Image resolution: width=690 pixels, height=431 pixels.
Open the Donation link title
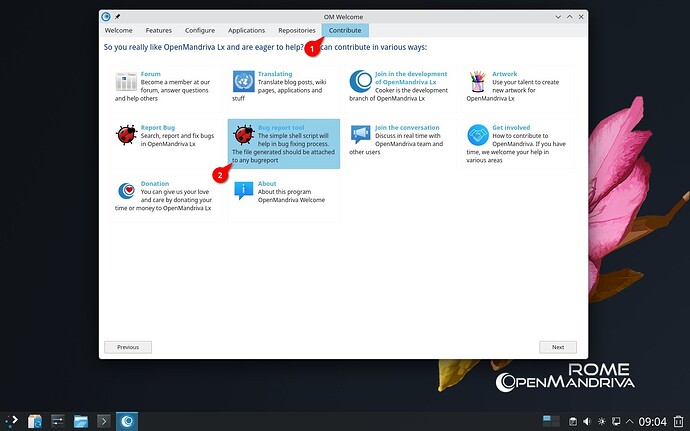click(155, 183)
